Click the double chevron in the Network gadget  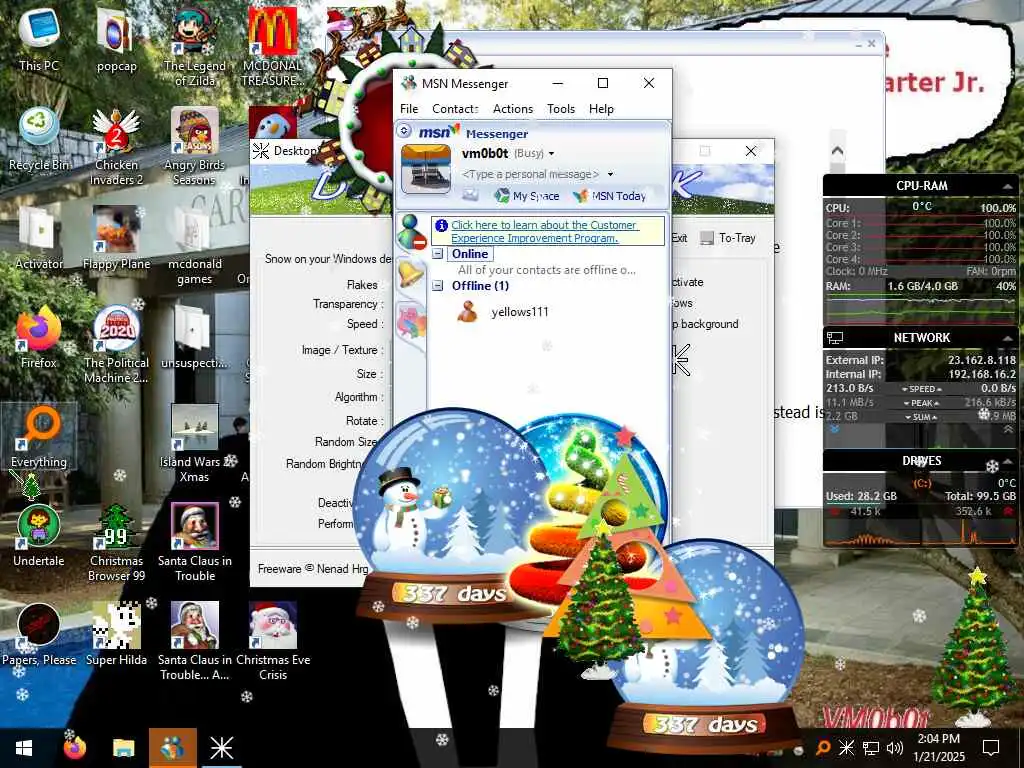click(1008, 429)
